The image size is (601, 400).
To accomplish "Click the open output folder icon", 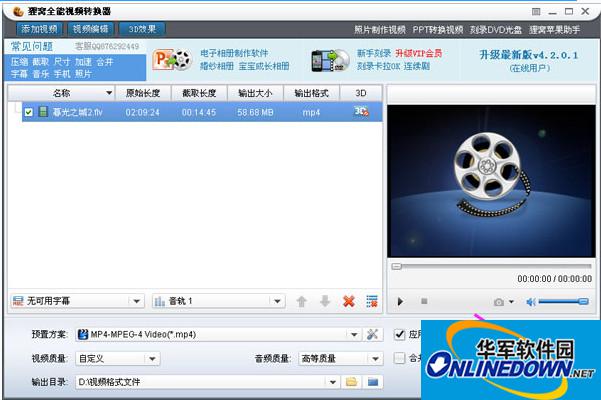I will click(x=373, y=382).
